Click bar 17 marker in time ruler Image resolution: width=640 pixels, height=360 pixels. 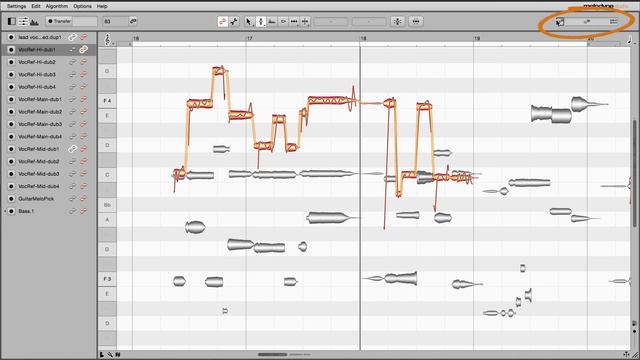[249, 38]
